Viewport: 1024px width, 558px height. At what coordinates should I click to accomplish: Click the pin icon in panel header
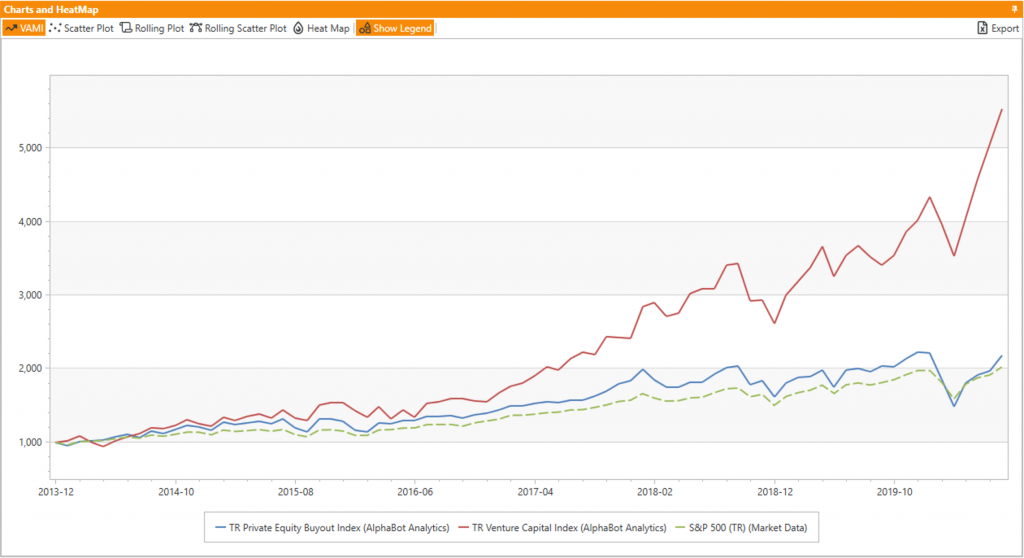click(x=1015, y=9)
